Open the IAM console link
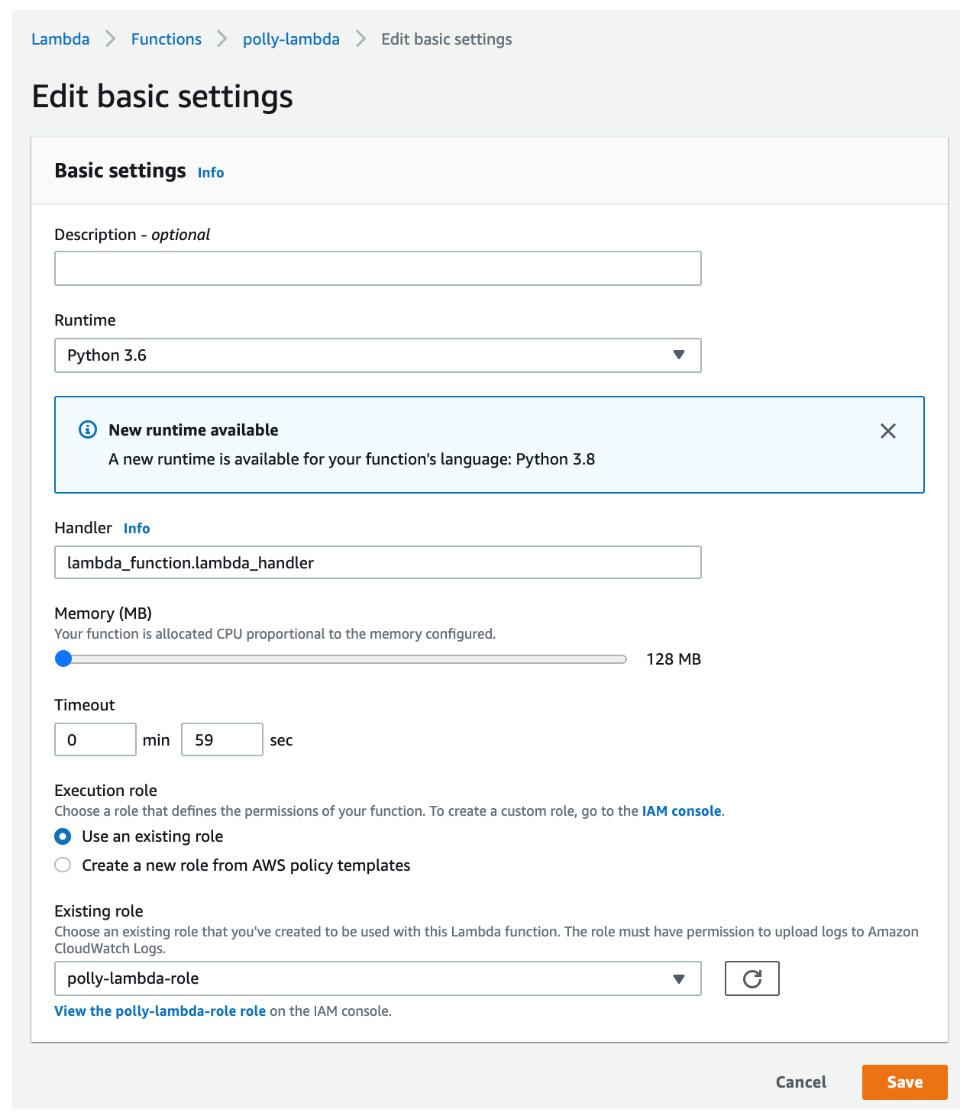 [x=681, y=811]
